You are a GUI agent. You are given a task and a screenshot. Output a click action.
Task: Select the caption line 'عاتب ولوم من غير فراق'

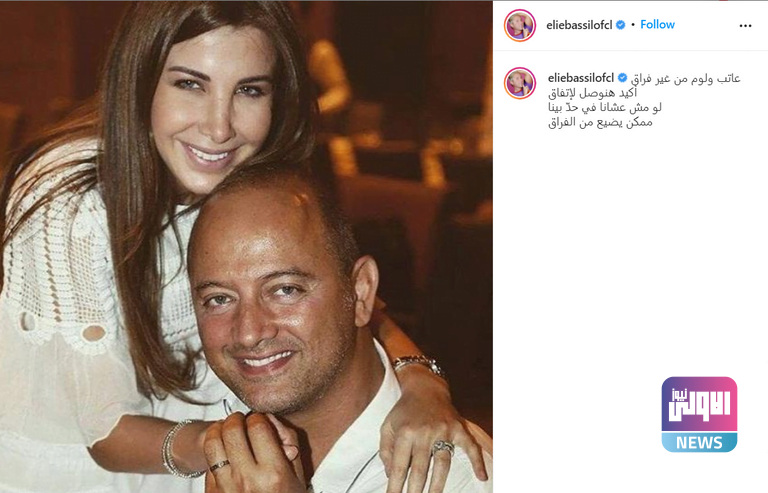point(686,78)
